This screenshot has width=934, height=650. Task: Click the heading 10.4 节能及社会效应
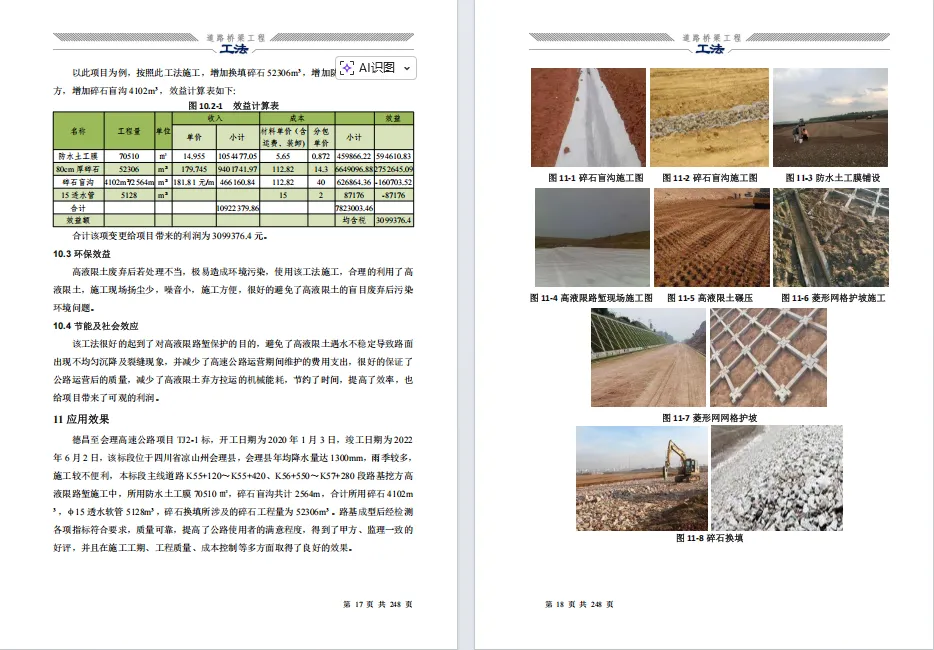click(x=95, y=326)
